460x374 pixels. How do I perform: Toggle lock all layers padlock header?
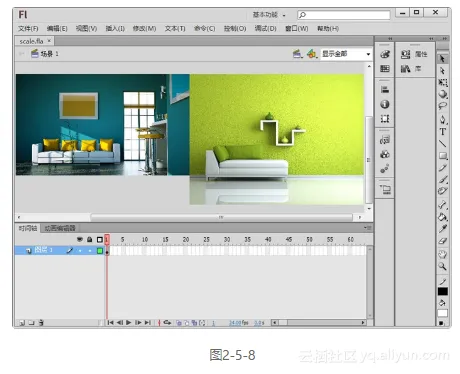pyautogui.click(x=90, y=240)
